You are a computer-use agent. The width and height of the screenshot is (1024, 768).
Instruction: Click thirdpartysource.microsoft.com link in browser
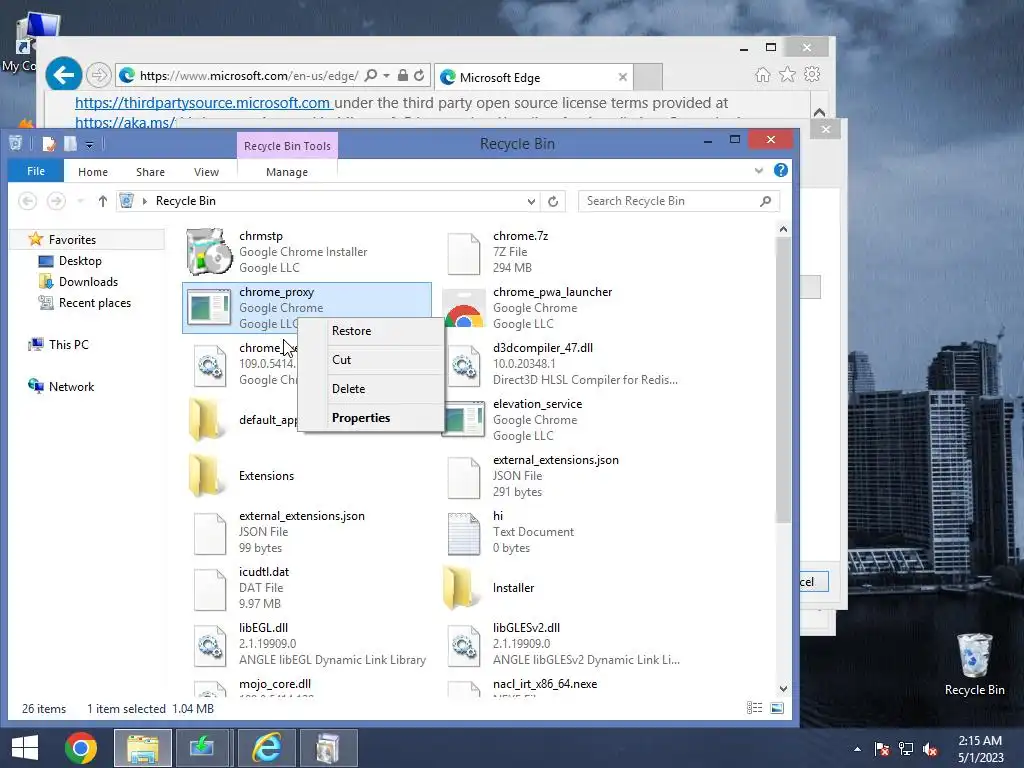click(x=203, y=103)
